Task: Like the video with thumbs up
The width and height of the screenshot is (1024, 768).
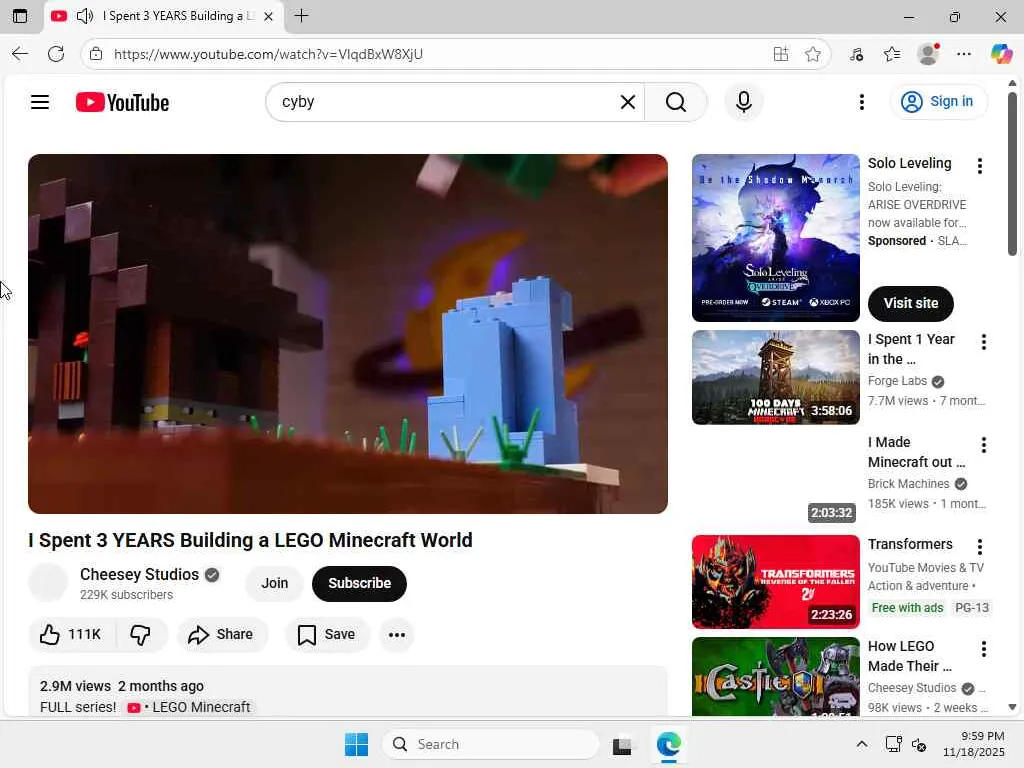Action: pyautogui.click(x=71, y=634)
